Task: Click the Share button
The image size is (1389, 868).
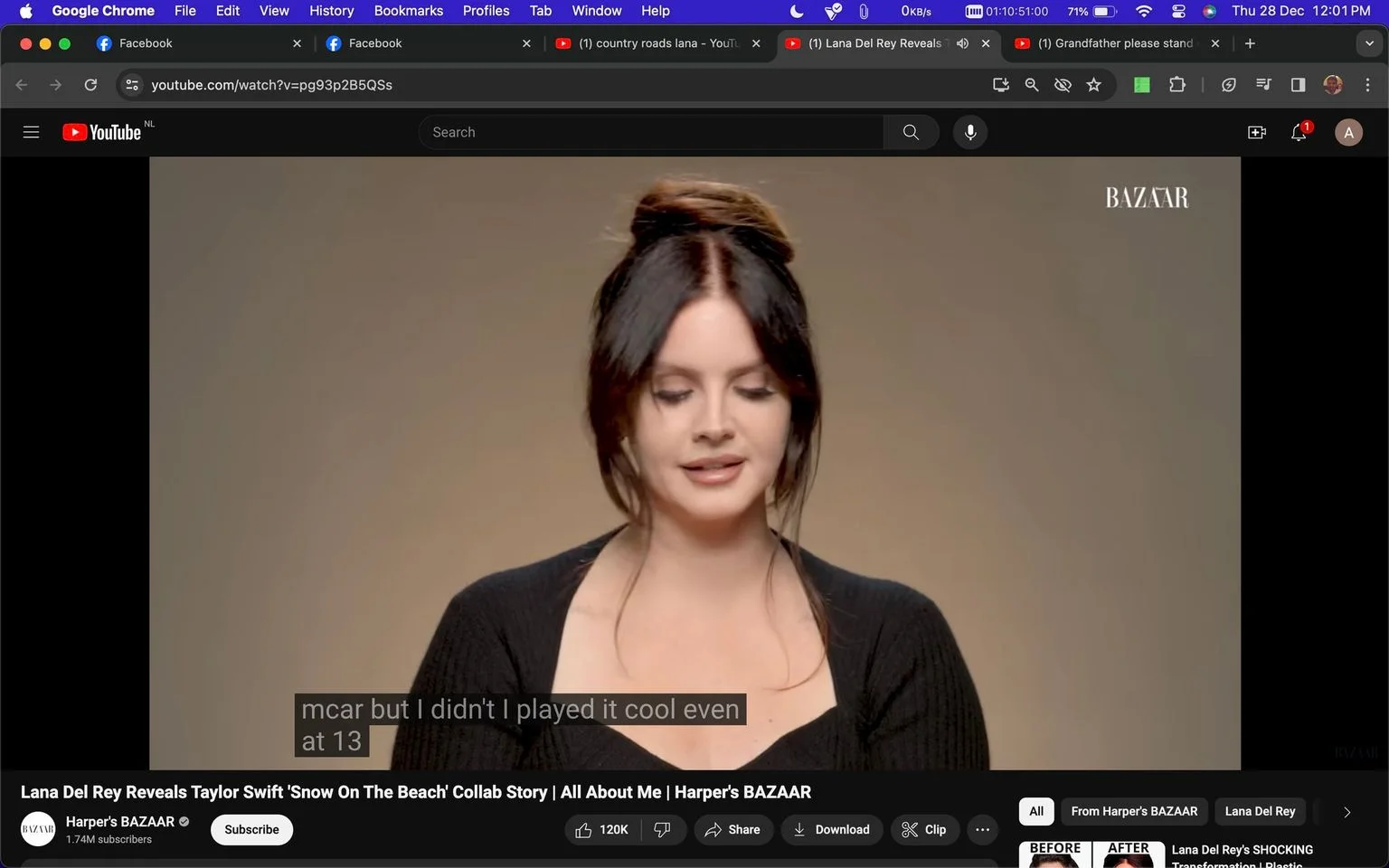Action: pos(733,829)
